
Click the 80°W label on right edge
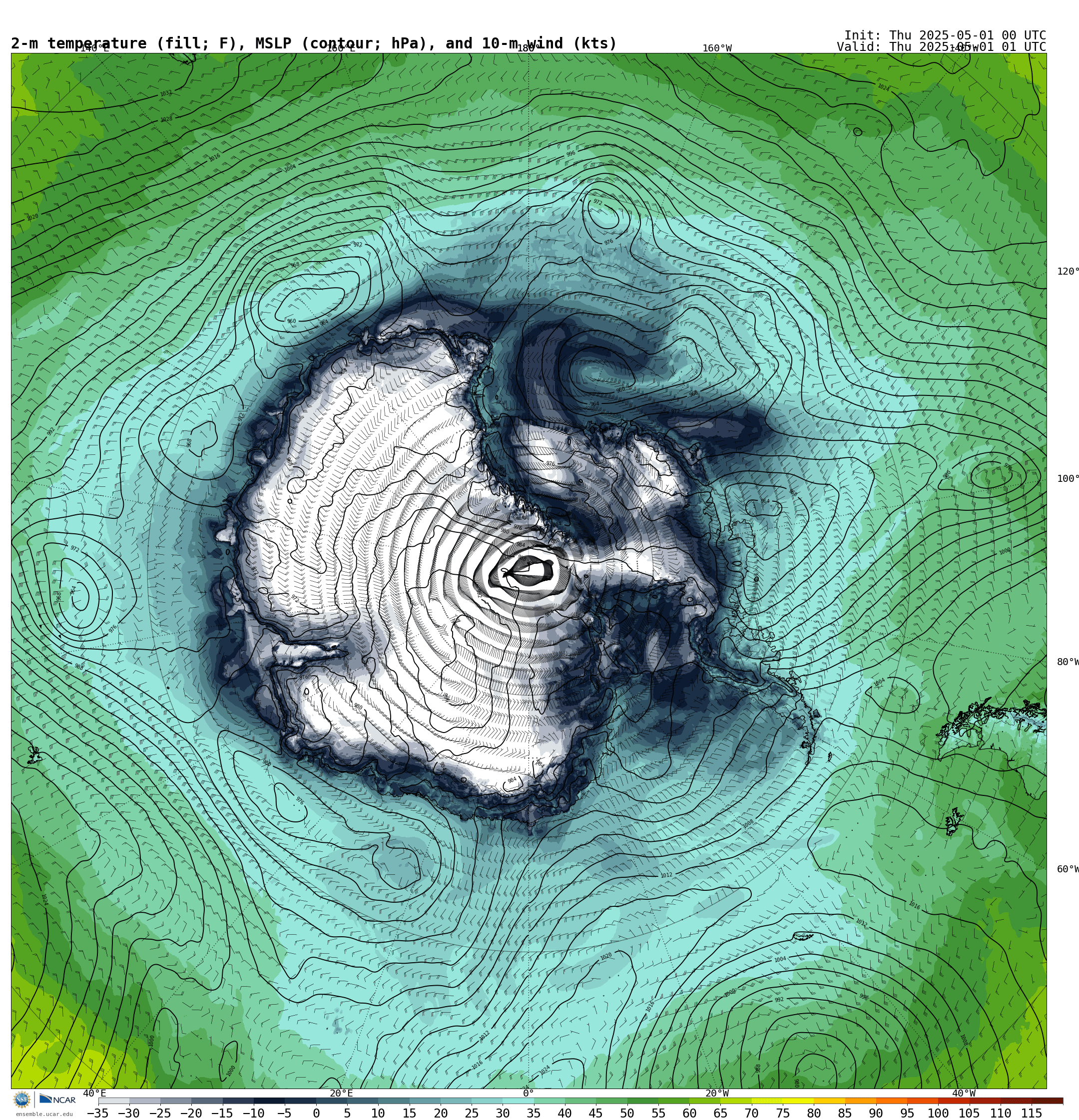pos(1067,662)
